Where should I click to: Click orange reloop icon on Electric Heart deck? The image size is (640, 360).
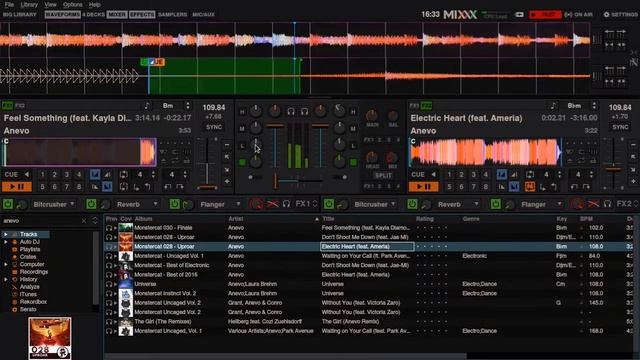[x=530, y=187]
